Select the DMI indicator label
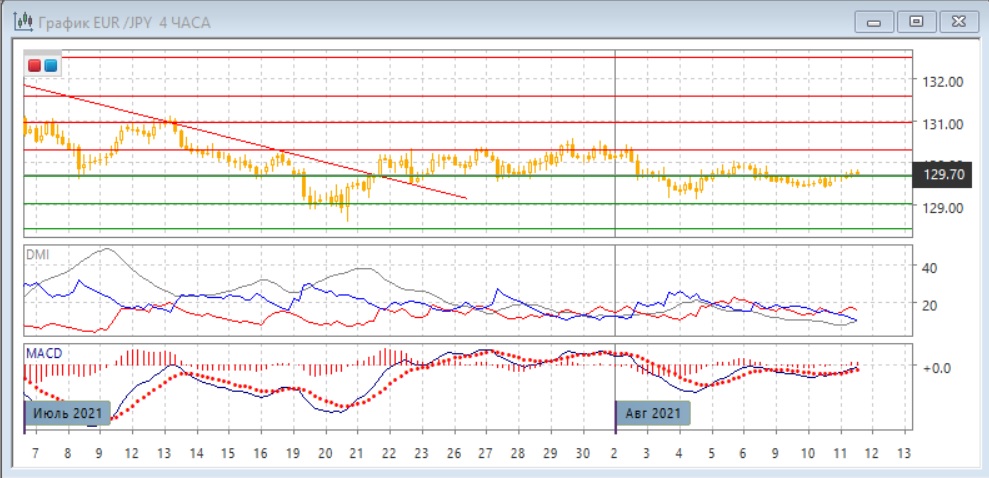The height and width of the screenshot is (478, 989). pos(37,255)
